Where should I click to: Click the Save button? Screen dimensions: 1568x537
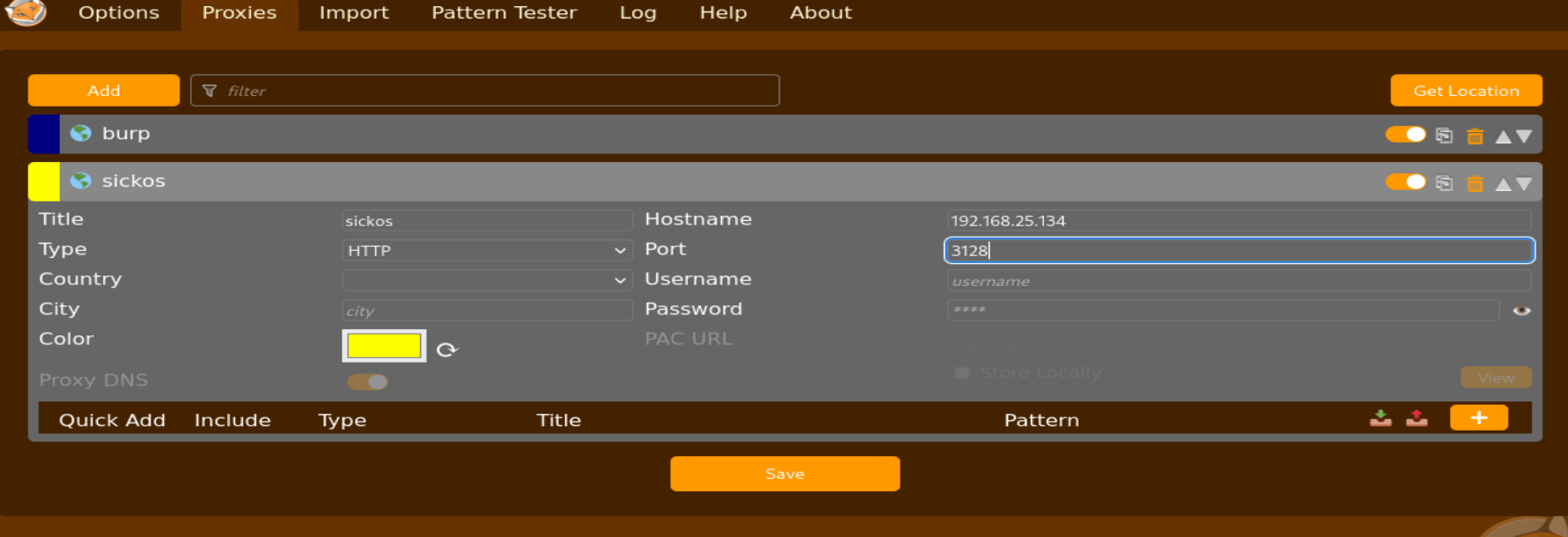784,474
